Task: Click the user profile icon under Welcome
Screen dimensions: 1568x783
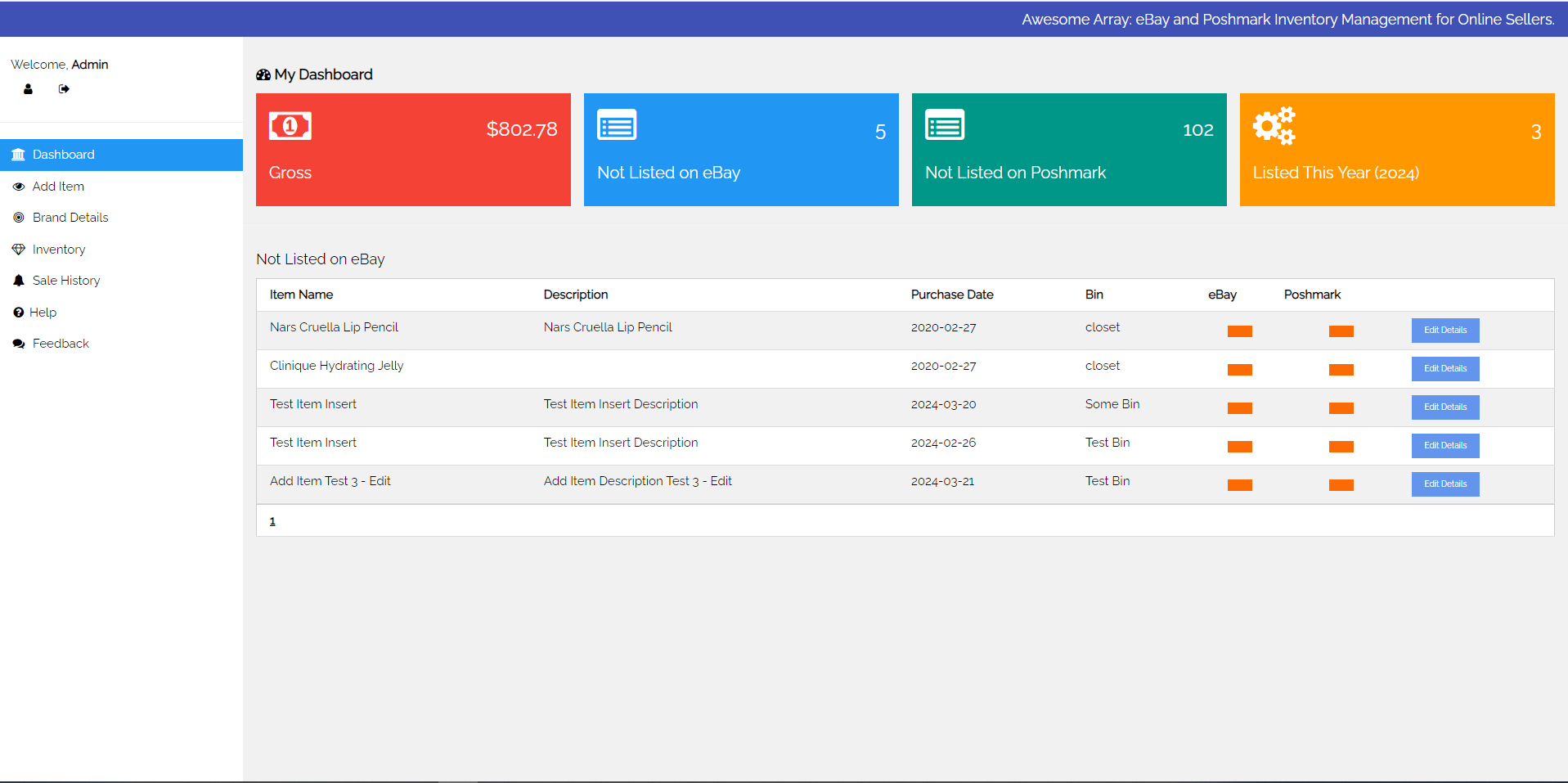Action: click(28, 89)
